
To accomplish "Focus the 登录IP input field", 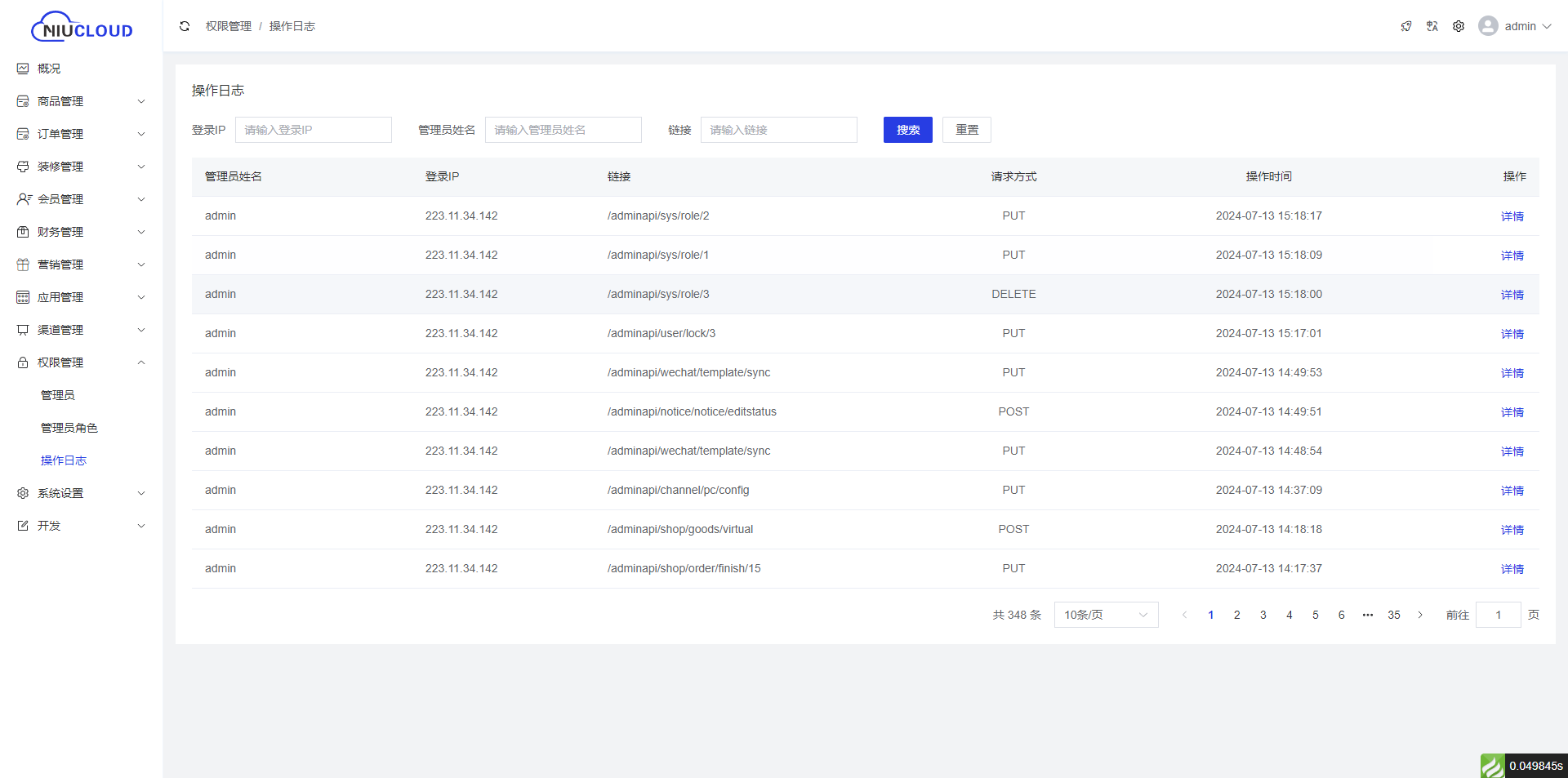I will pos(313,130).
